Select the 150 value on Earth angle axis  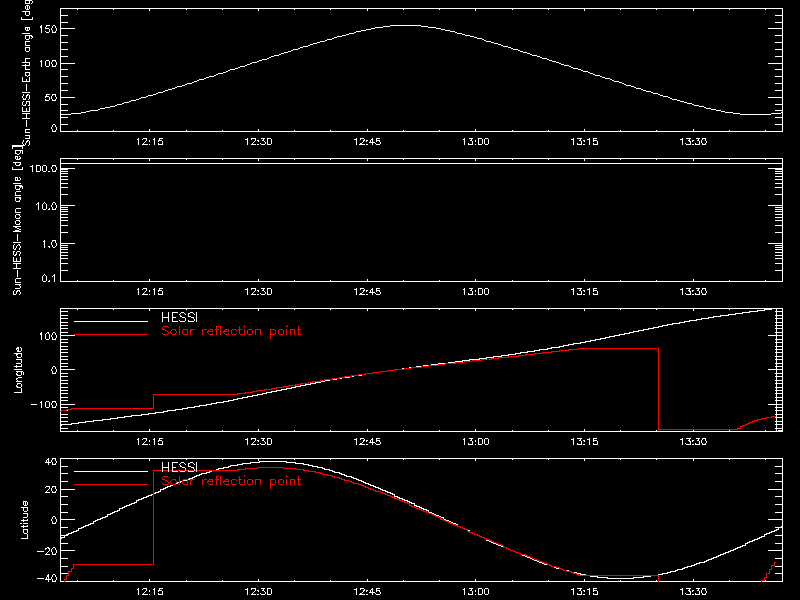point(48,29)
